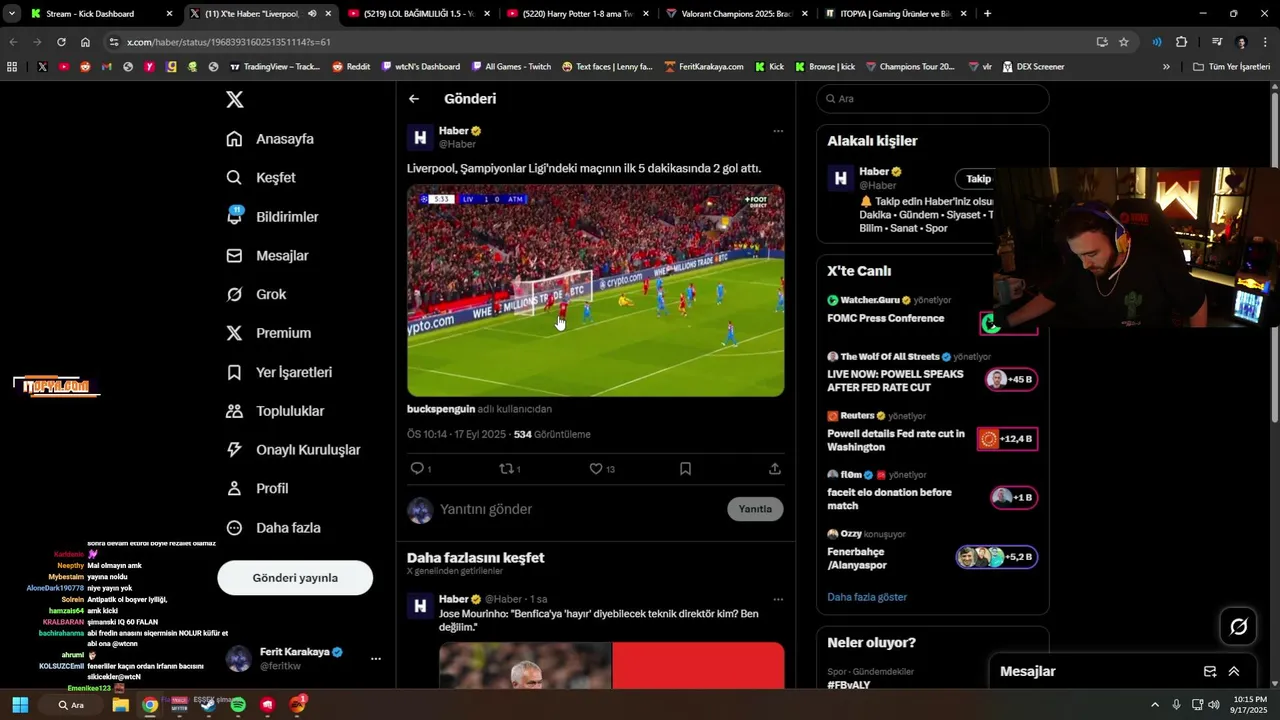Screen dimensions: 1280x720
Task: Click the repost icon under the post
Action: click(x=507, y=468)
